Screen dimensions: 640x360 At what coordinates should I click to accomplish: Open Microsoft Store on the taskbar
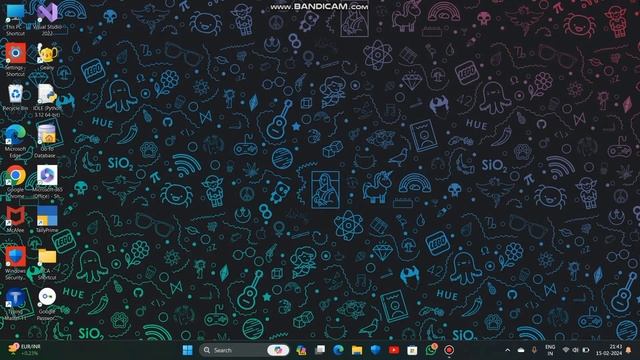pyautogui.click(x=412, y=350)
